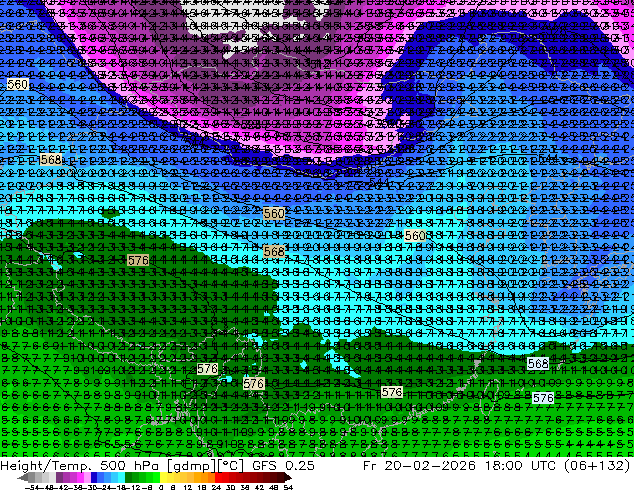Click the leftmost 576 contour label

tap(138, 260)
